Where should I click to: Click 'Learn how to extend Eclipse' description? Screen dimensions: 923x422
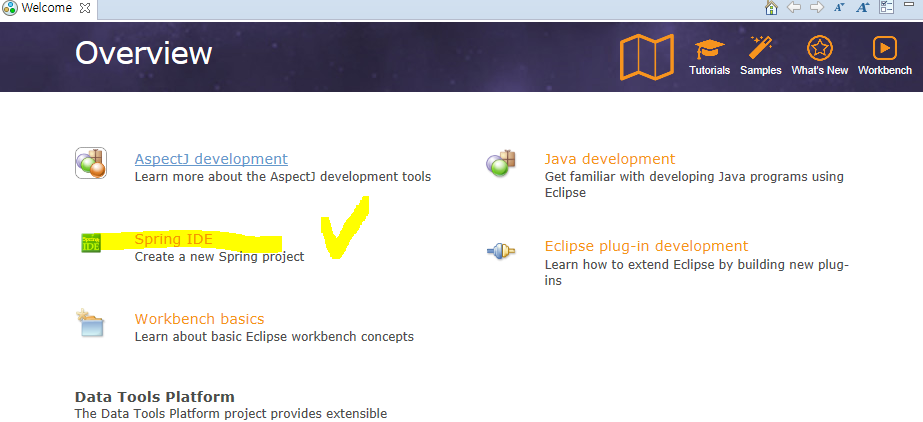pos(696,273)
